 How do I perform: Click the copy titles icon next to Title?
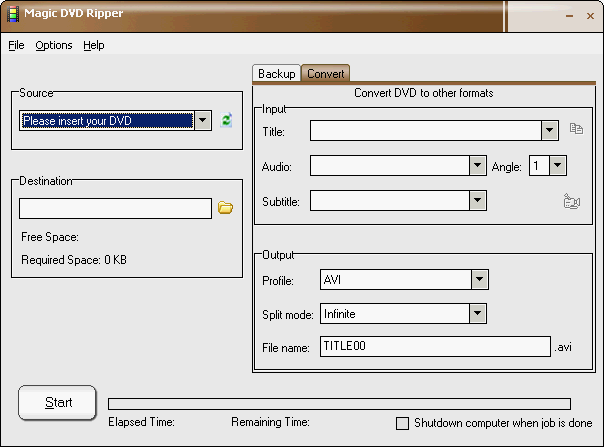576,128
